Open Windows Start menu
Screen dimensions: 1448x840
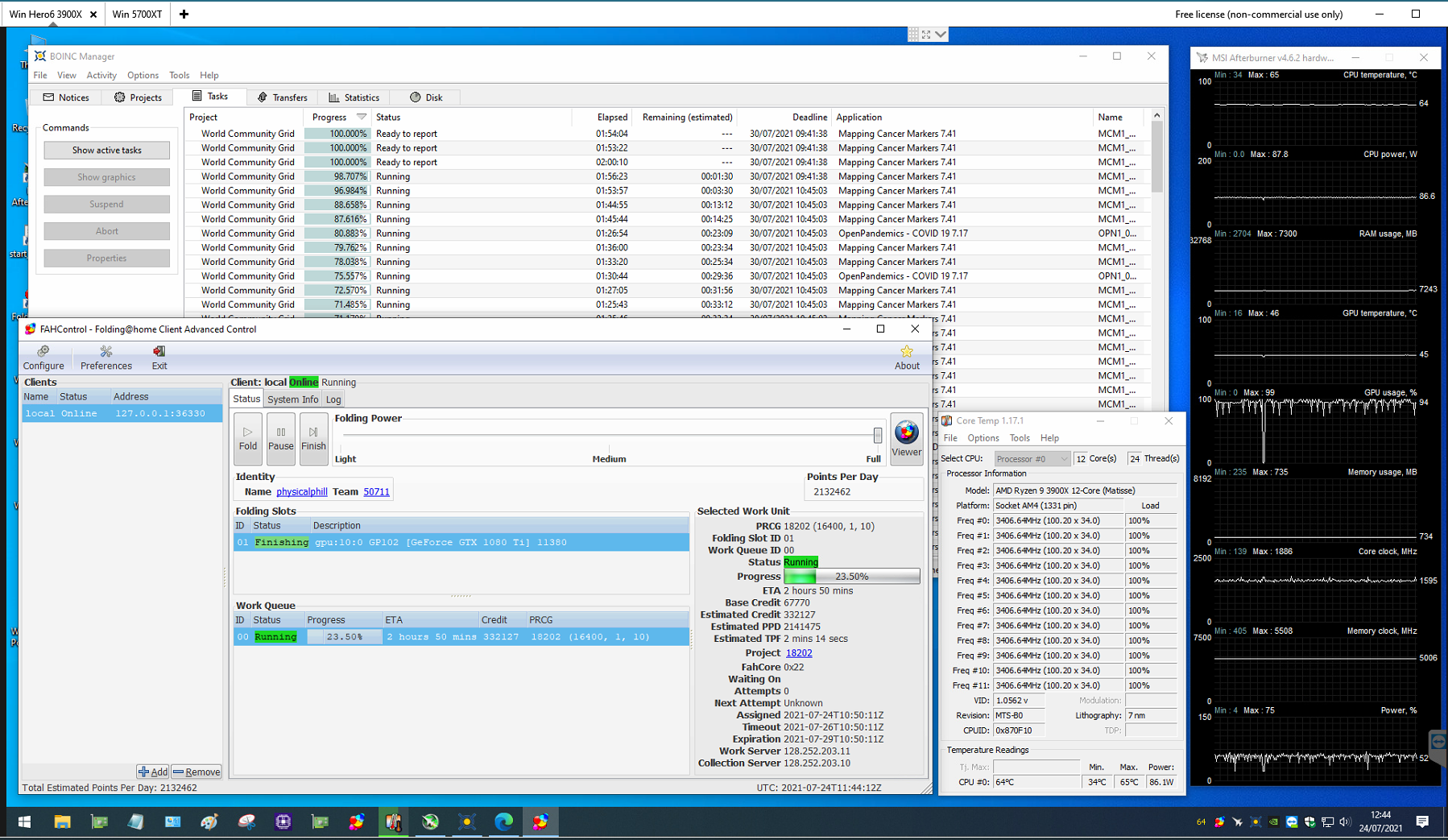click(x=24, y=821)
